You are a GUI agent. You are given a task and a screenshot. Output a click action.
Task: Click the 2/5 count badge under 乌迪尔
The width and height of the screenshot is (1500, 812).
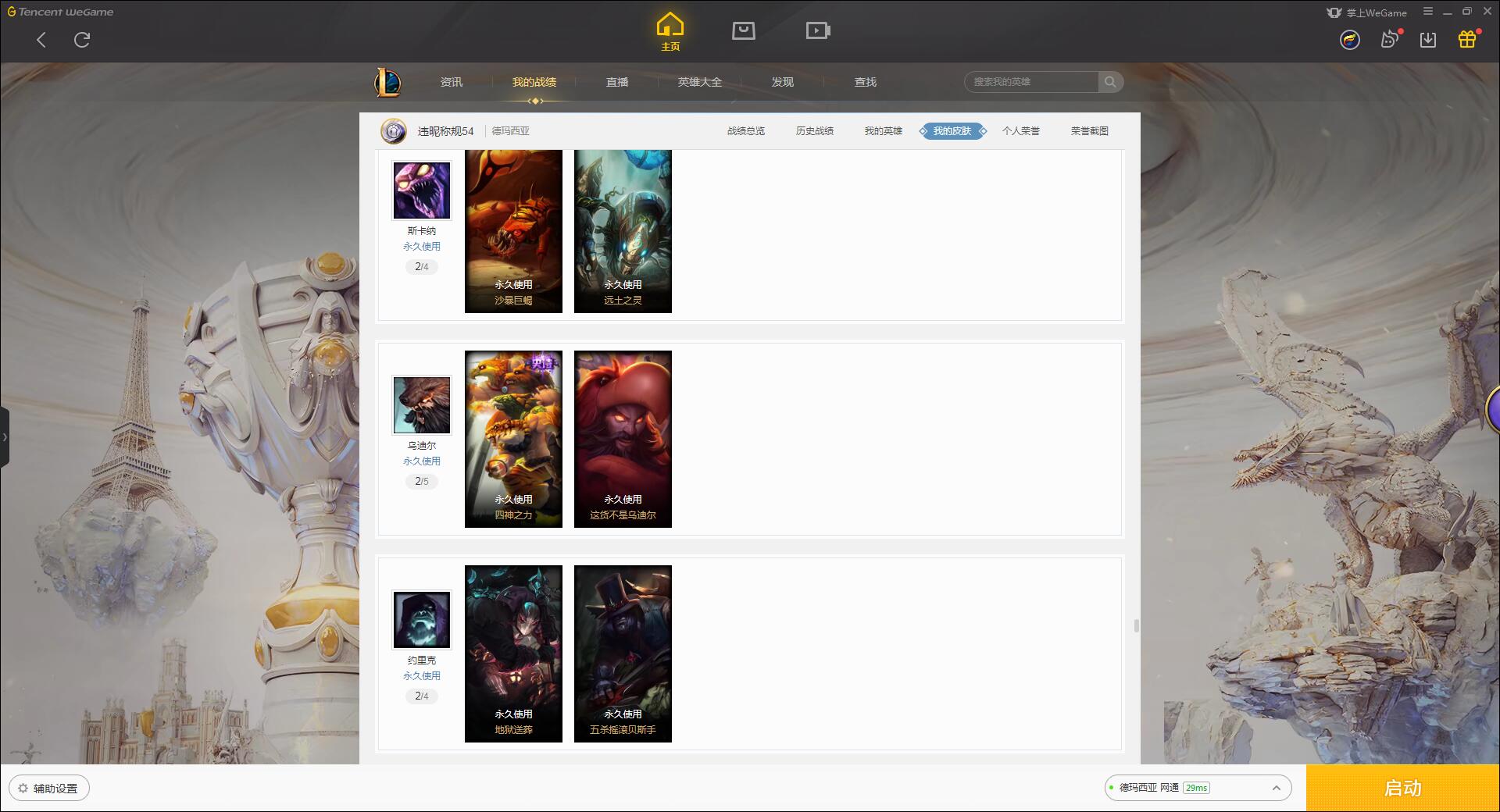(x=422, y=482)
